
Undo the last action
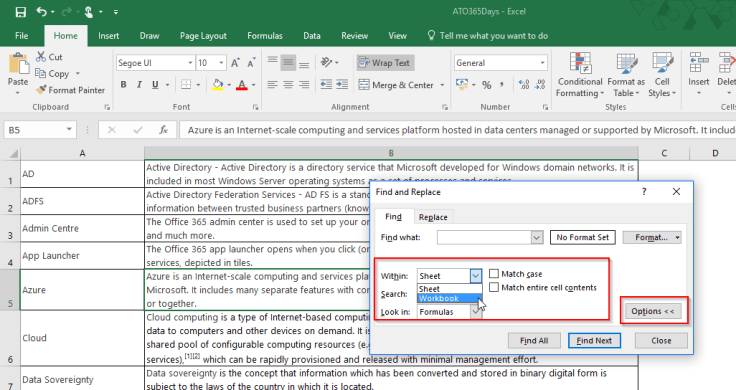[x=42, y=11]
